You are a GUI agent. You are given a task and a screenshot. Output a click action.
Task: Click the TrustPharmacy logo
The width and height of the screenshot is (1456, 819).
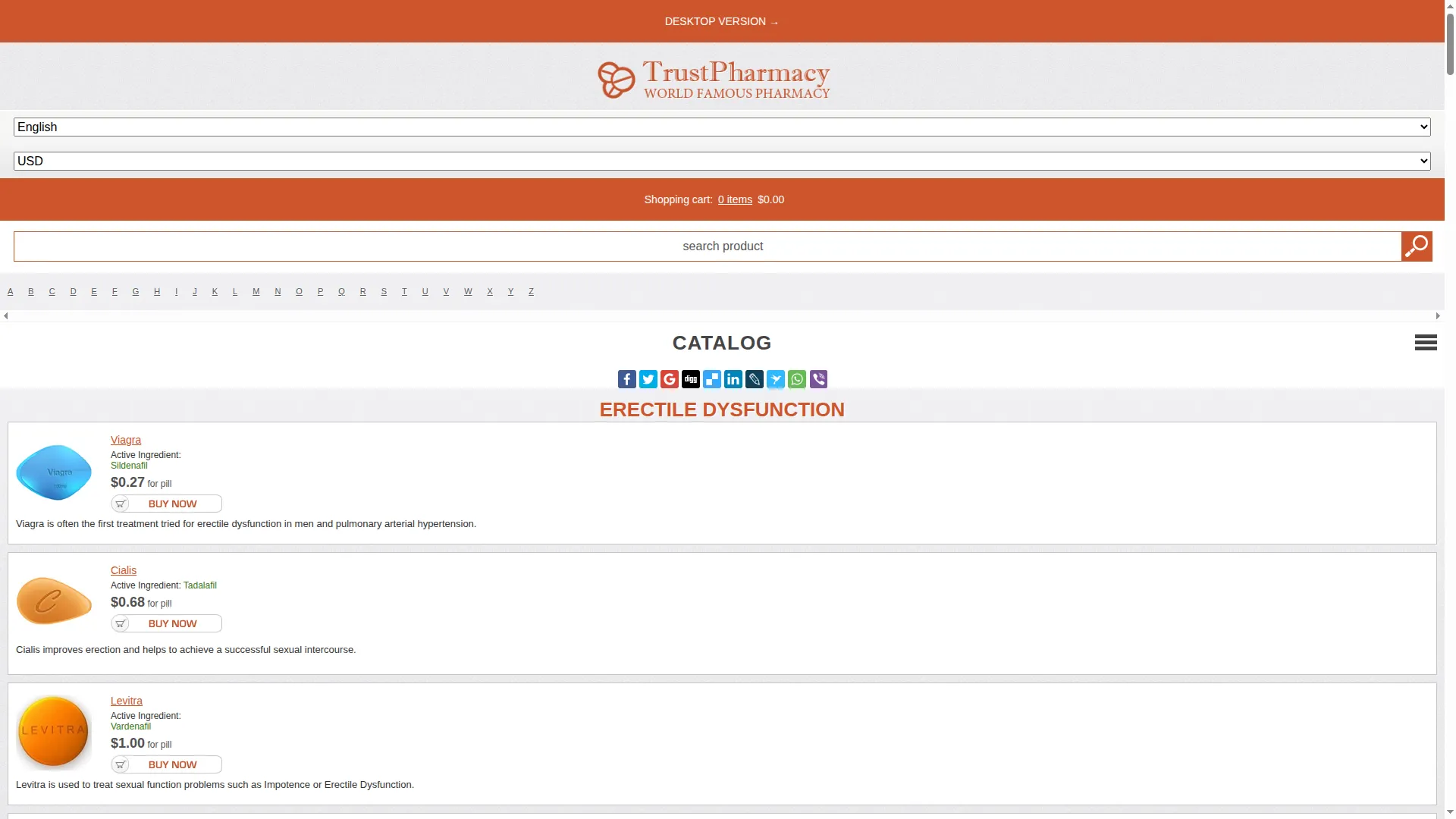coord(714,80)
